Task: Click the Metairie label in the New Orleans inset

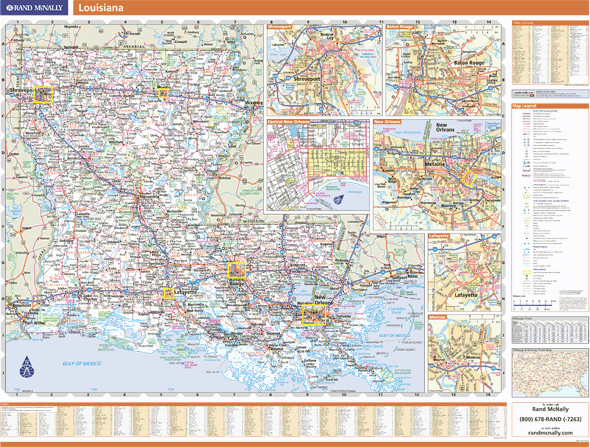Action: [x=435, y=164]
